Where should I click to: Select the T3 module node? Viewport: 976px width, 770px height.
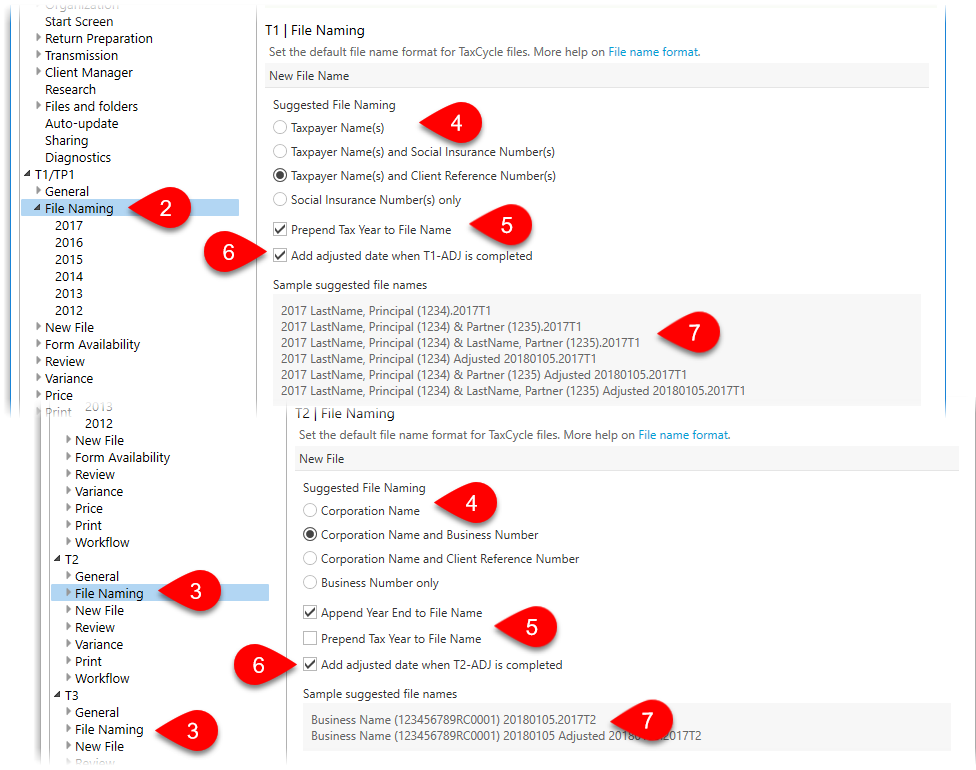[72, 695]
